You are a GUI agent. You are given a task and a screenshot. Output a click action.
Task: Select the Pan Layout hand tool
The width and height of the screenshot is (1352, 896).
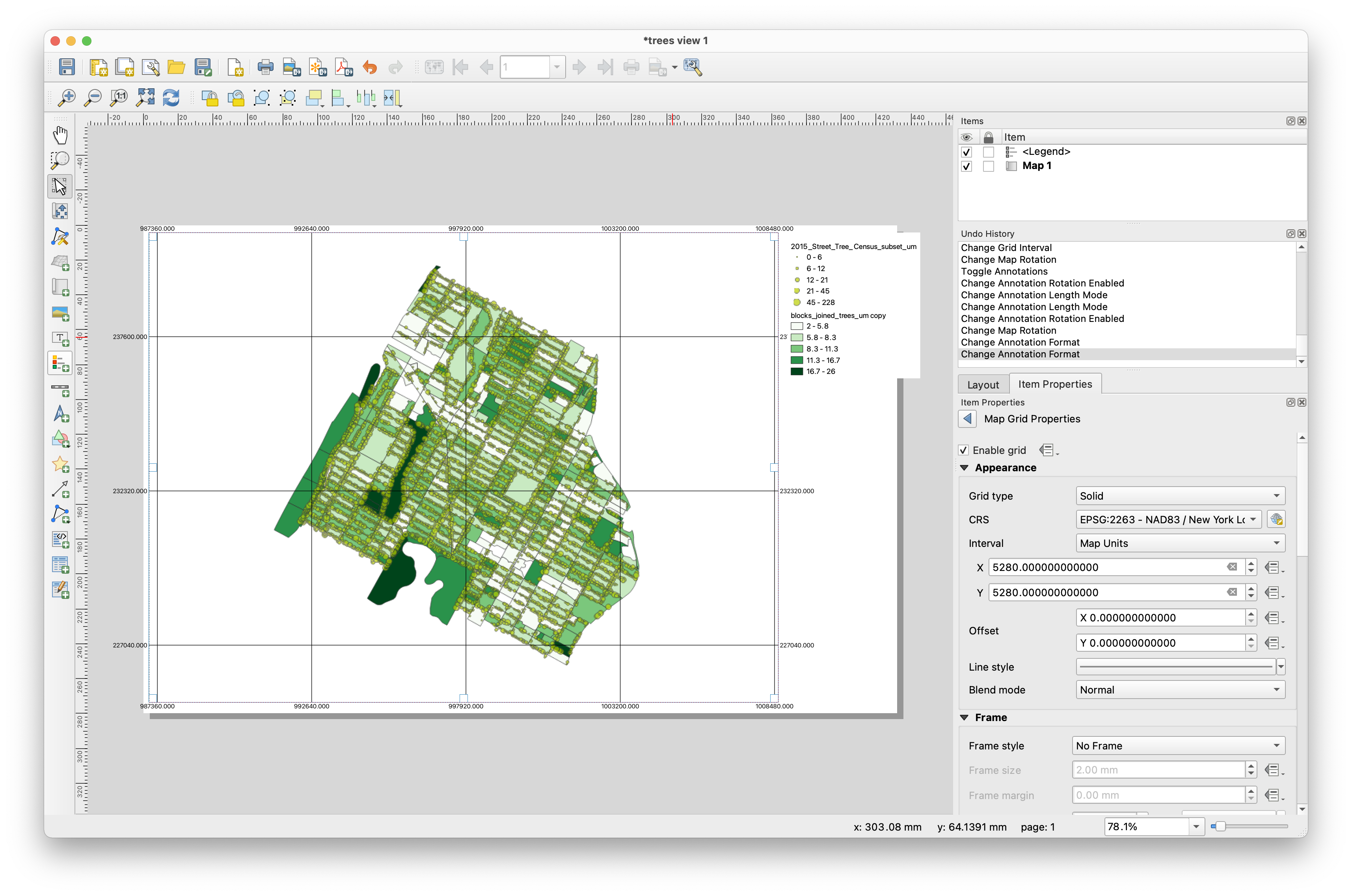click(60, 136)
